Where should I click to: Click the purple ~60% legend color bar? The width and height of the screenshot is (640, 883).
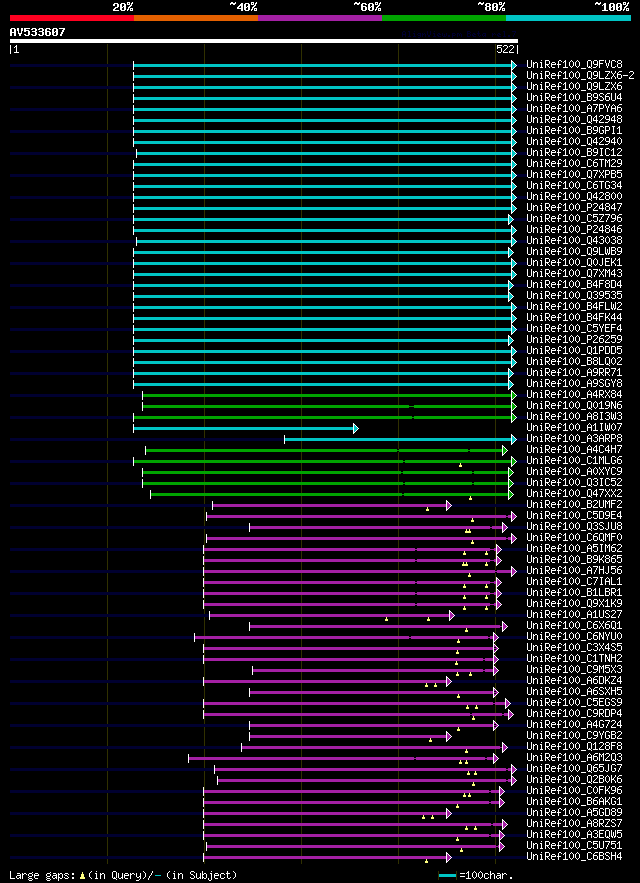(x=320, y=17)
